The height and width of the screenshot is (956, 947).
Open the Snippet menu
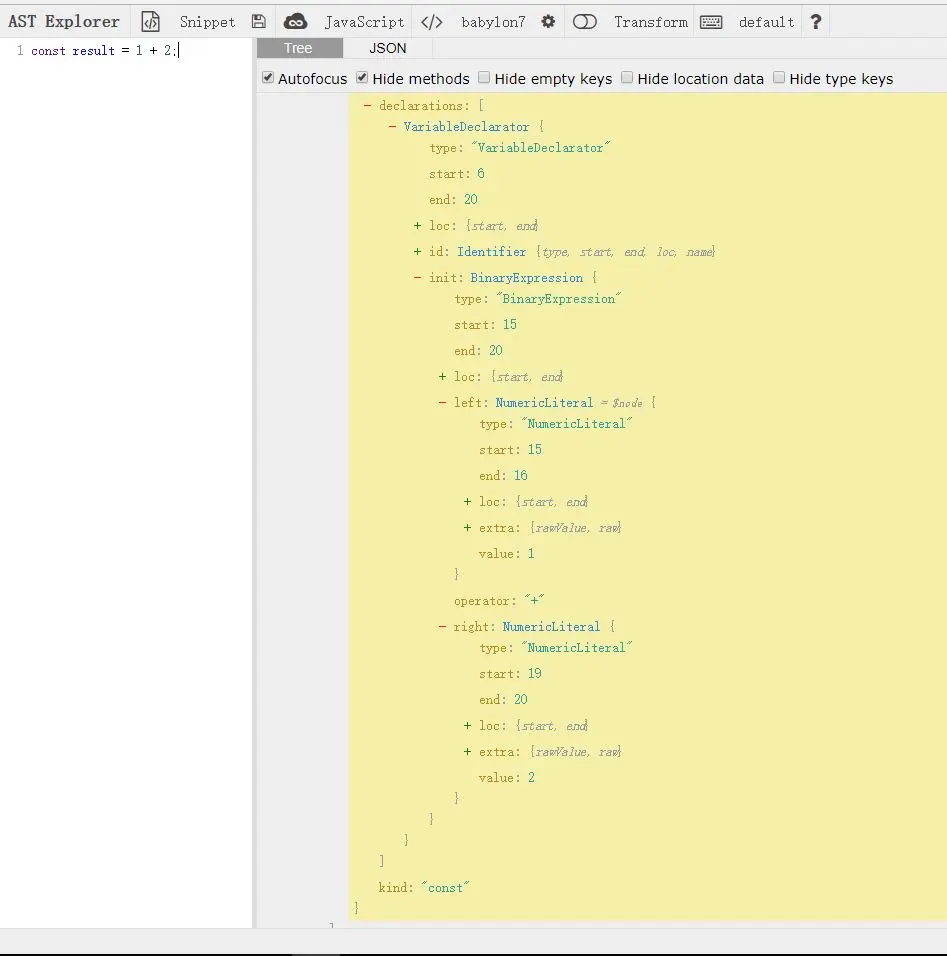click(207, 22)
